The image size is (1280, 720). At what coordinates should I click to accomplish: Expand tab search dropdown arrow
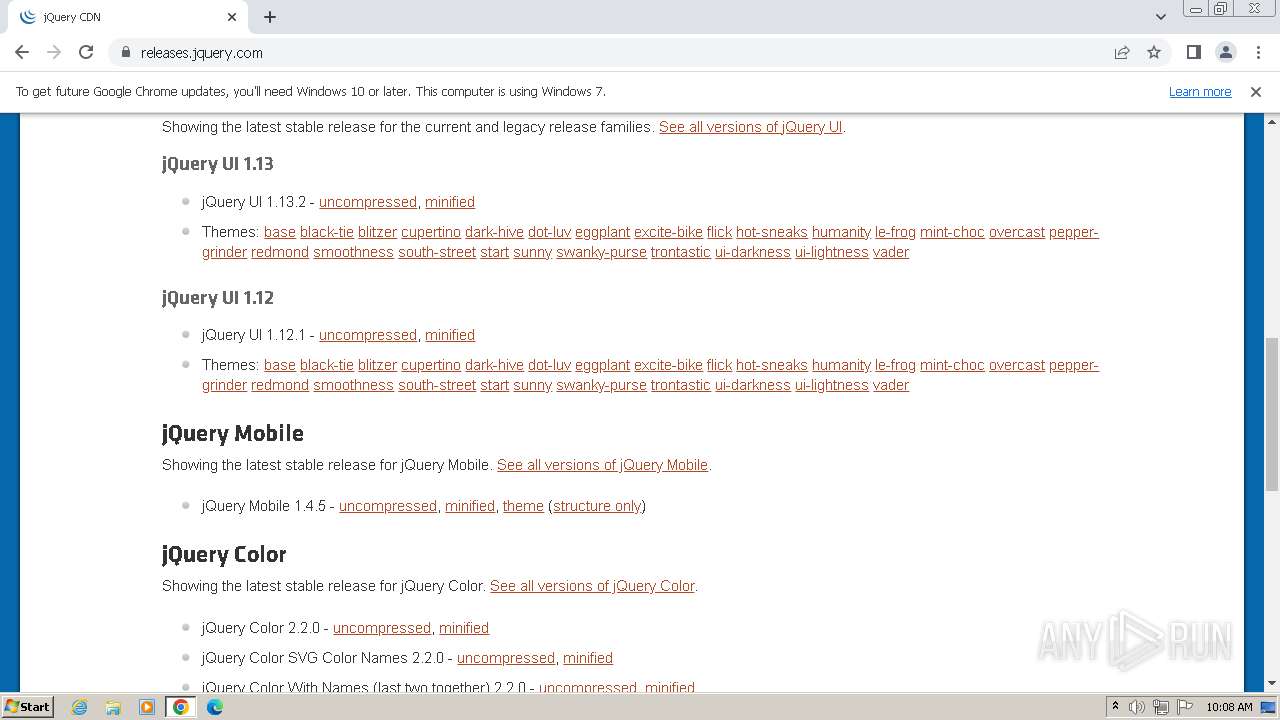click(x=1161, y=17)
